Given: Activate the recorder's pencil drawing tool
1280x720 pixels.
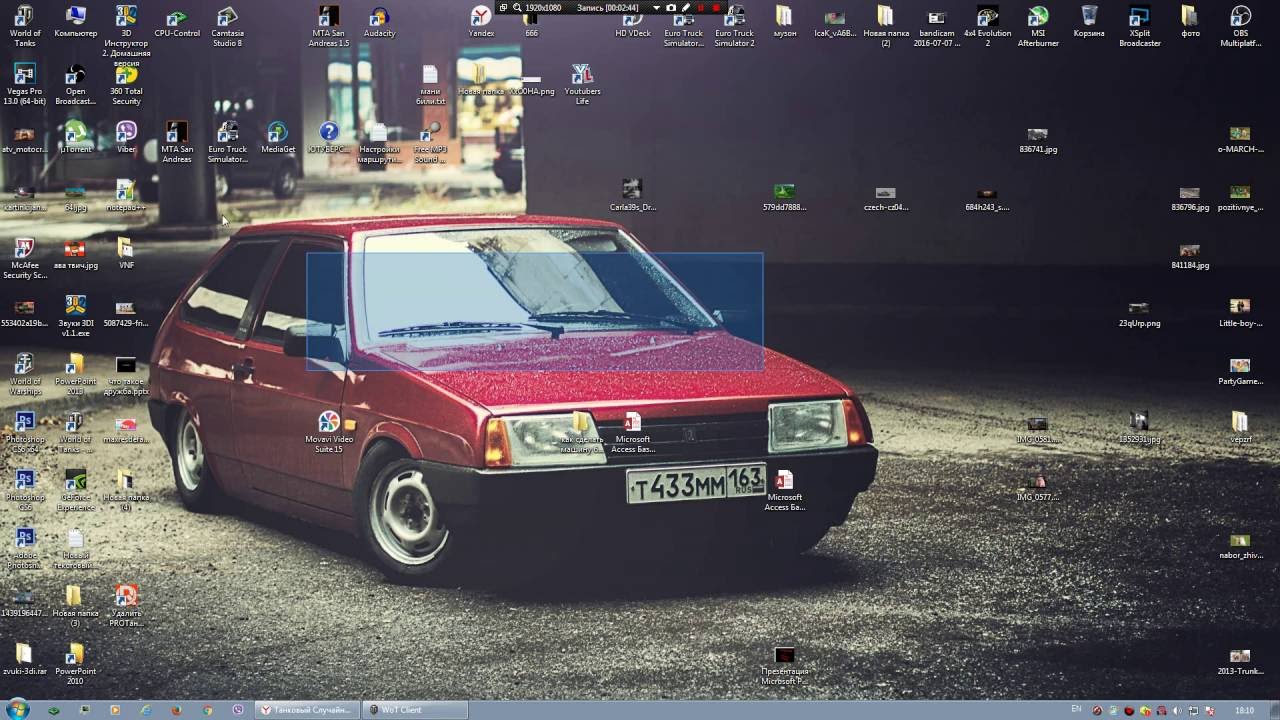Looking at the screenshot, I should point(686,7).
